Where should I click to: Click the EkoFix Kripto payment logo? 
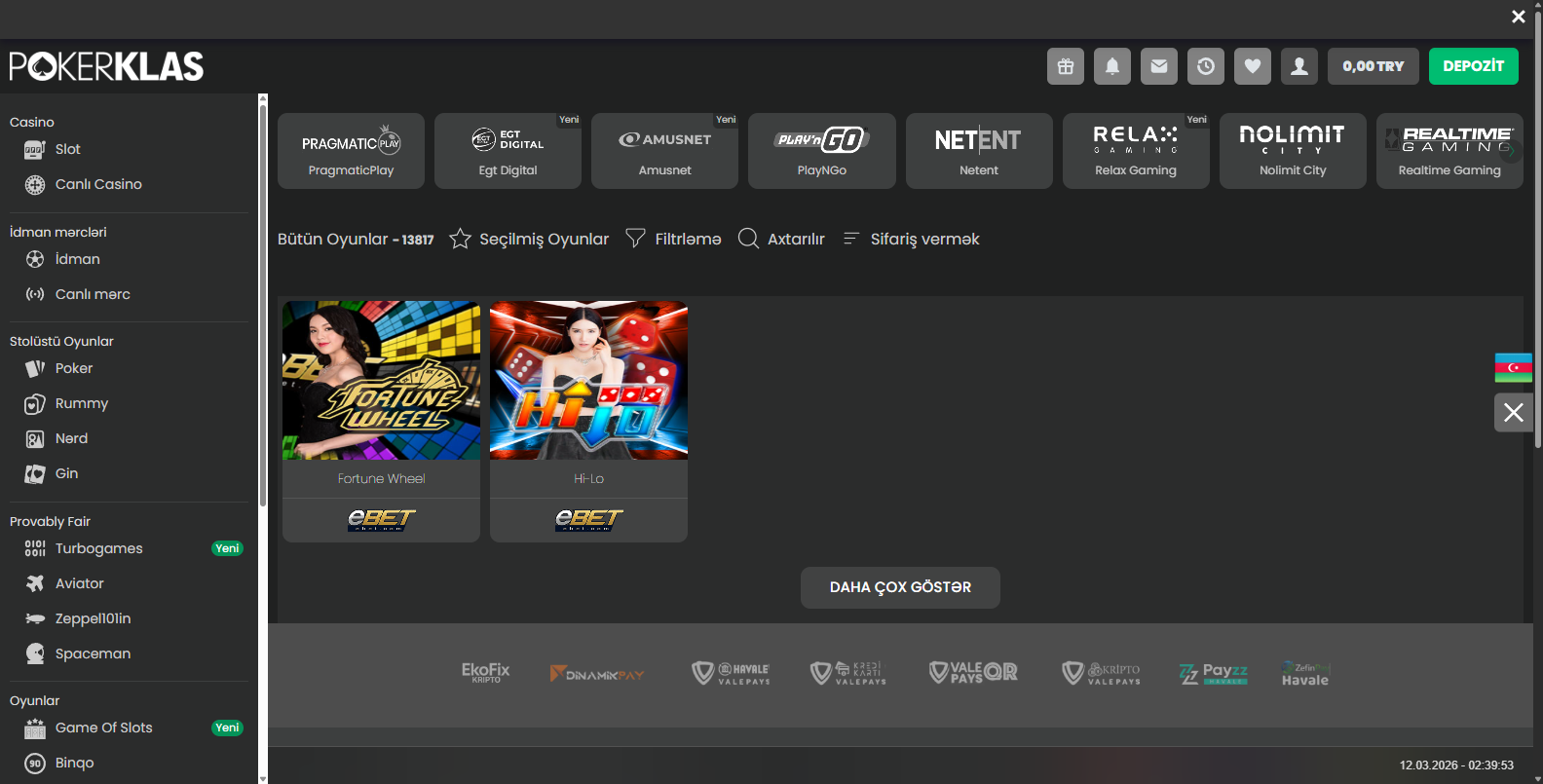click(485, 673)
